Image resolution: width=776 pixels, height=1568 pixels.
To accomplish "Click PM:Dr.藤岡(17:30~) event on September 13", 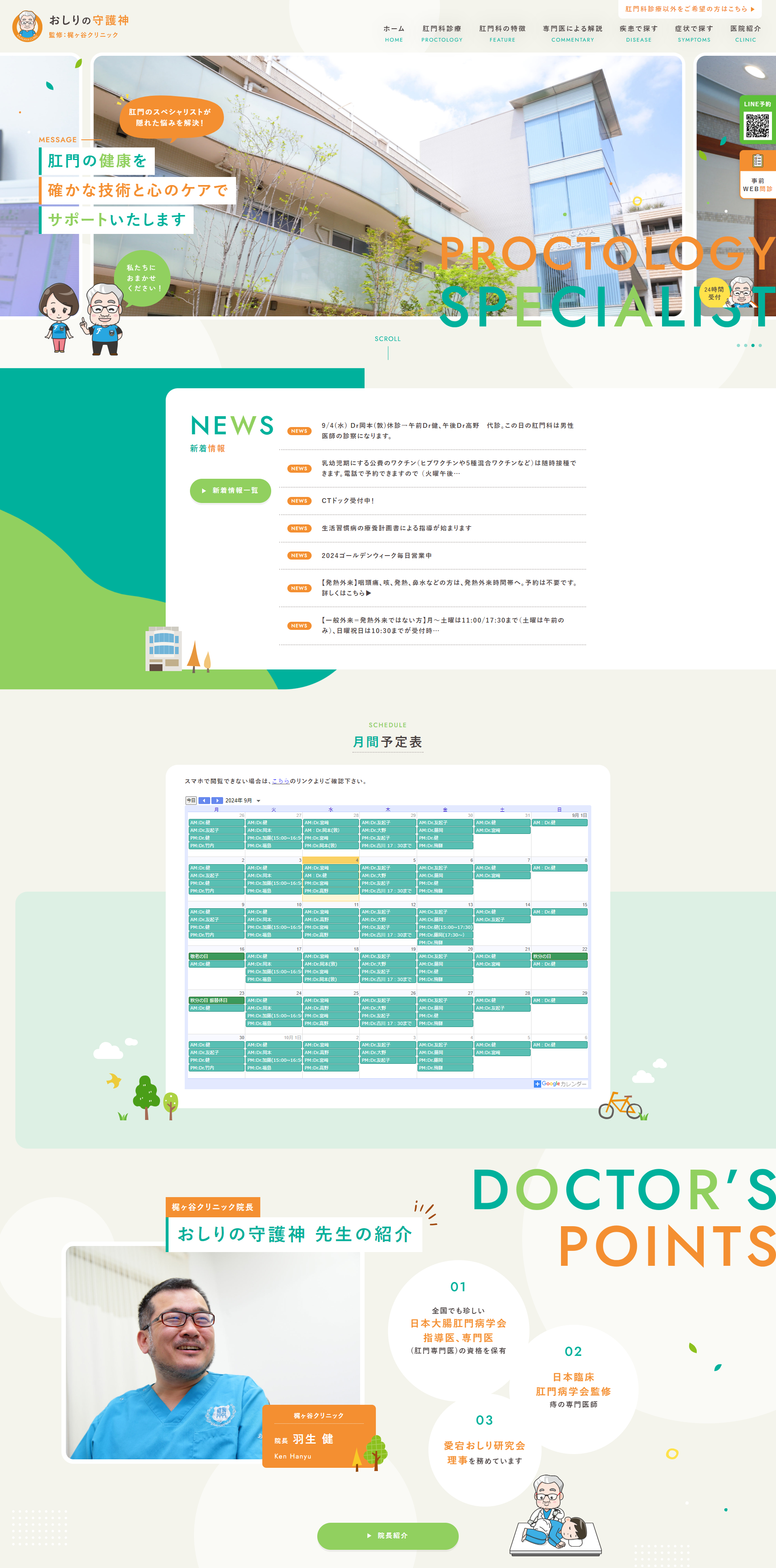I will click(445, 935).
